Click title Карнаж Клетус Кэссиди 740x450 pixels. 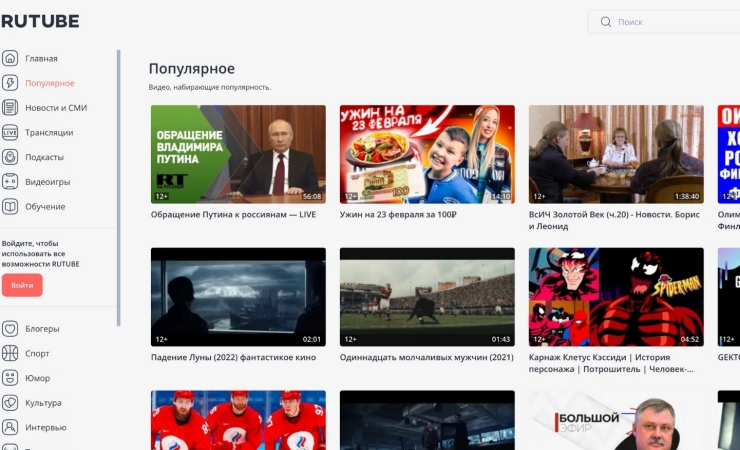coord(611,363)
